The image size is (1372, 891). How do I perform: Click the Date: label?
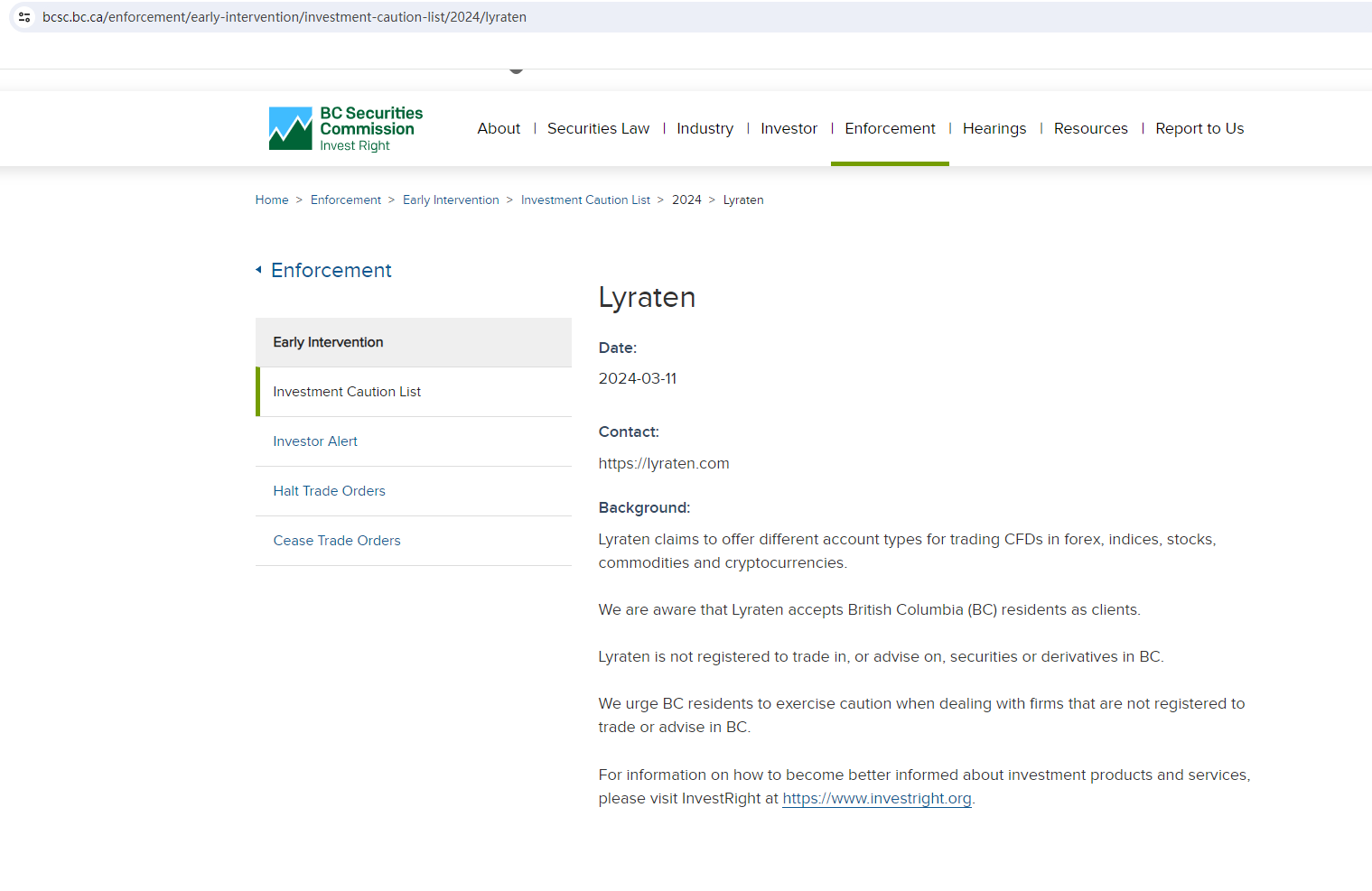point(618,348)
